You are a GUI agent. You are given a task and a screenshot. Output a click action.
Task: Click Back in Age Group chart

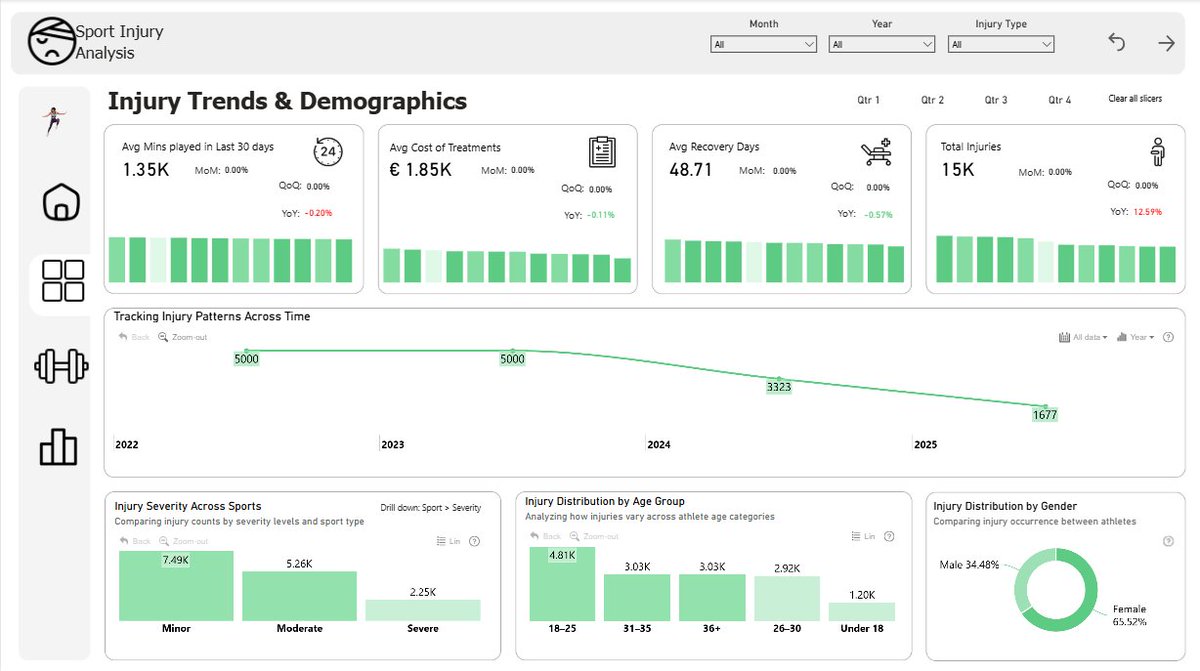tap(545, 537)
